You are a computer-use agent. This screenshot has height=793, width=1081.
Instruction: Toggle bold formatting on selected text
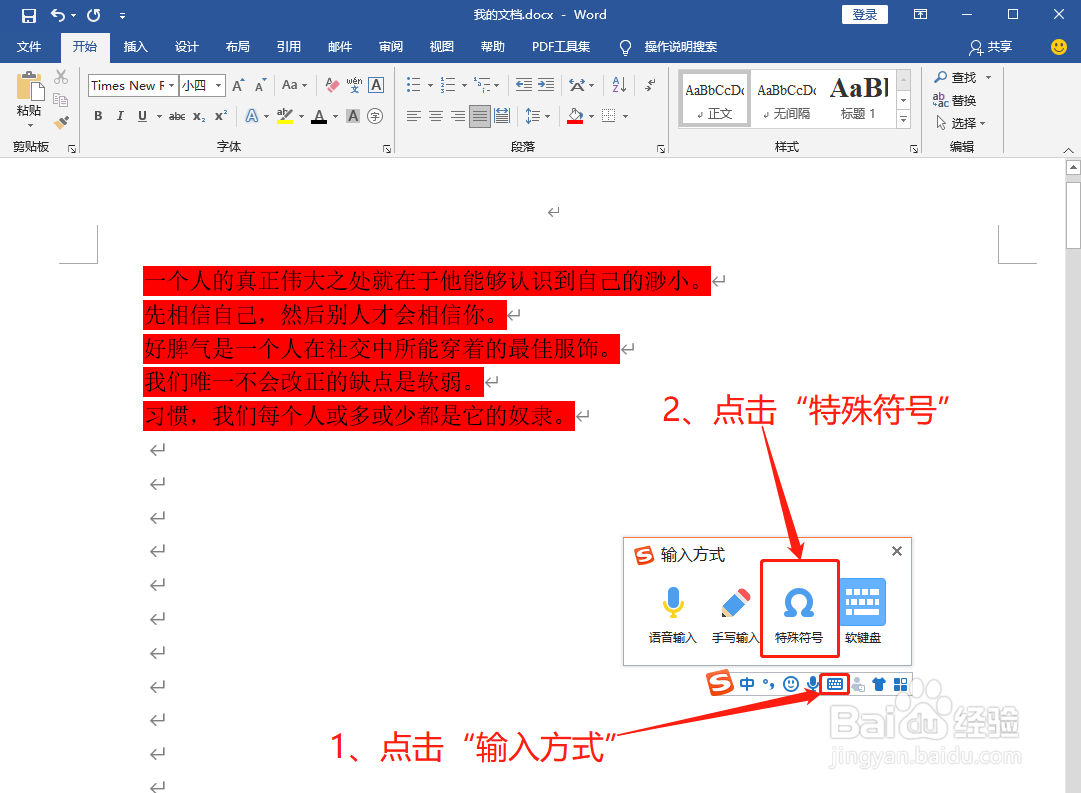point(97,116)
